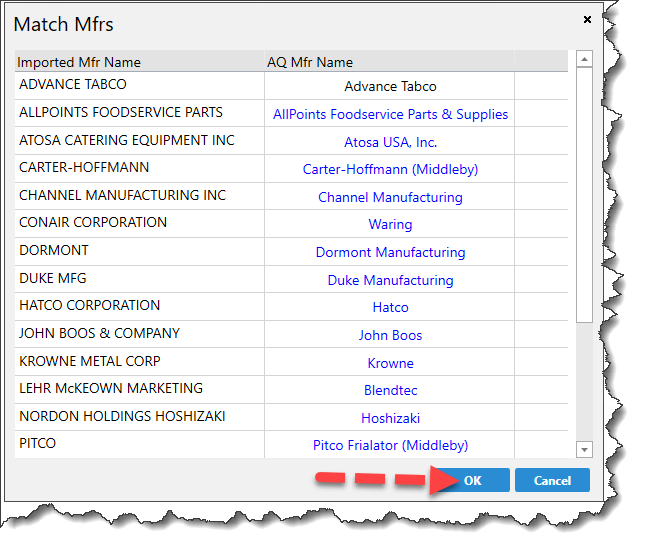Screen dimensions: 646x550
Task: Open the Hatco match link
Action: tap(390, 307)
